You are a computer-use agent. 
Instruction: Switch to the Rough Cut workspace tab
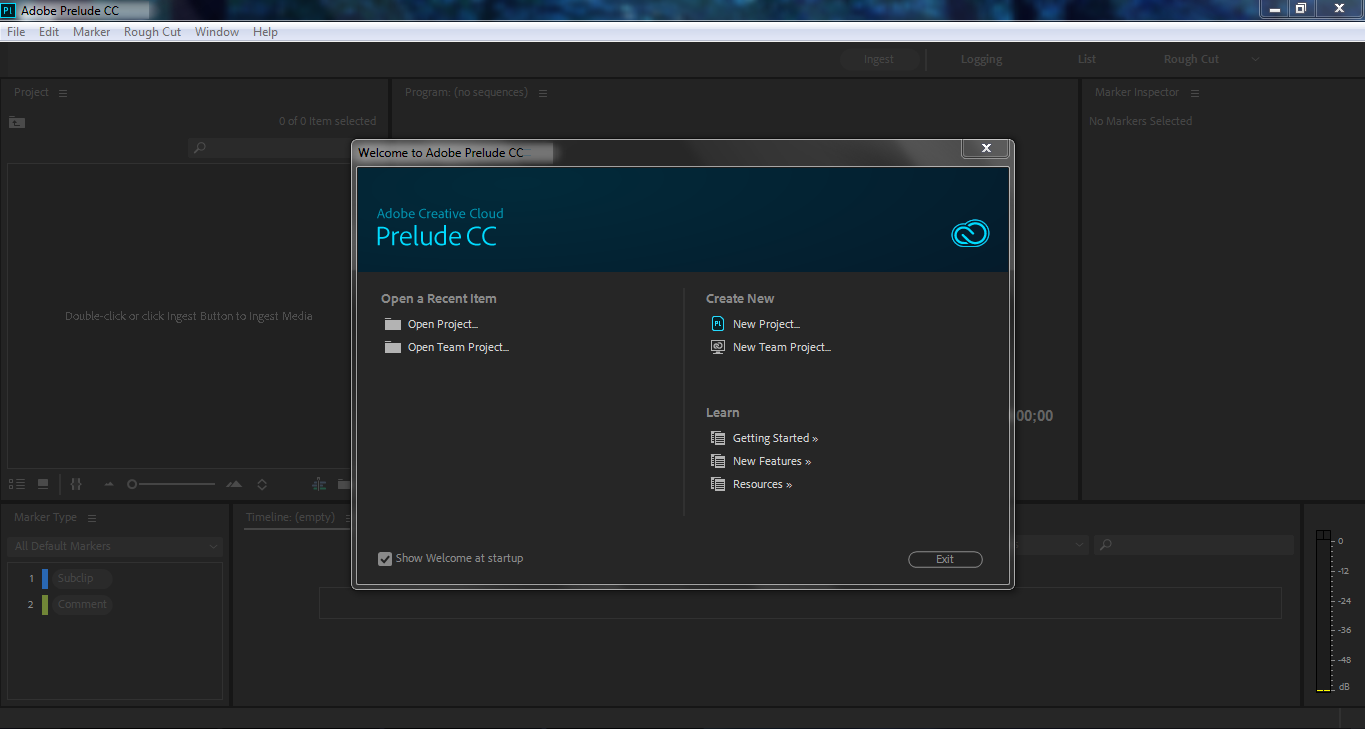(x=1191, y=60)
